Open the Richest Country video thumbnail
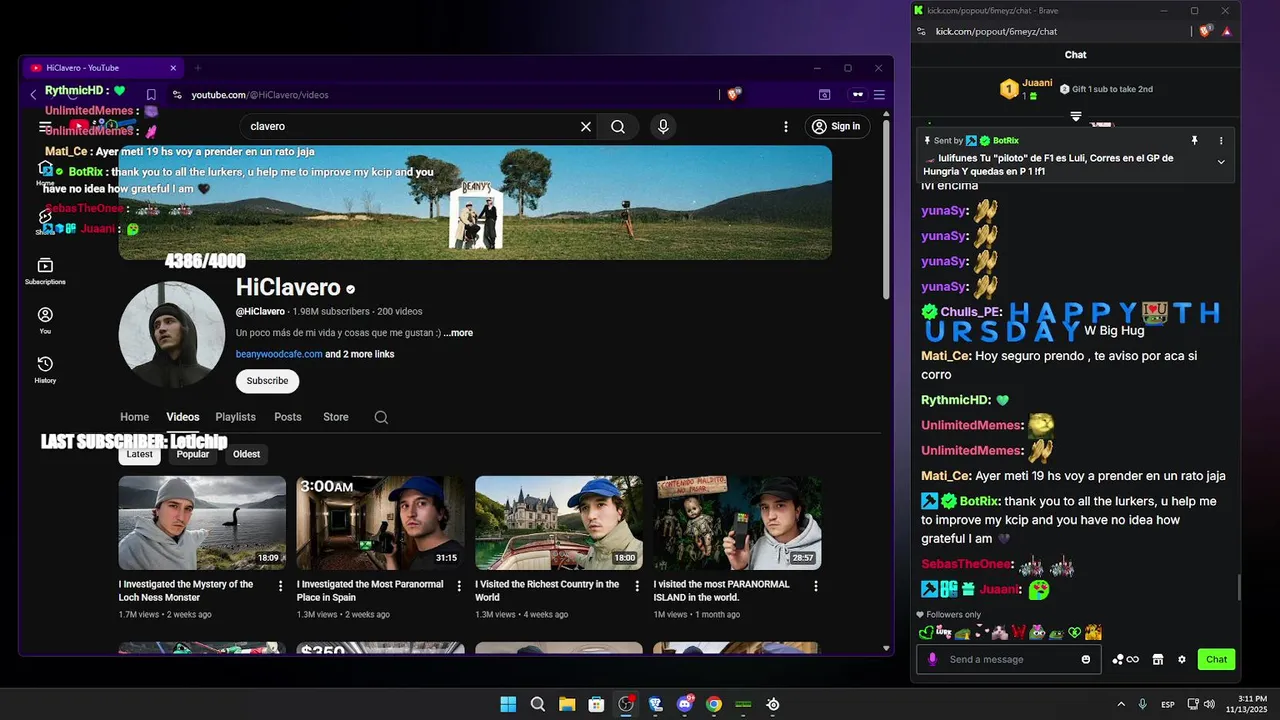The image size is (1280, 720). click(558, 523)
